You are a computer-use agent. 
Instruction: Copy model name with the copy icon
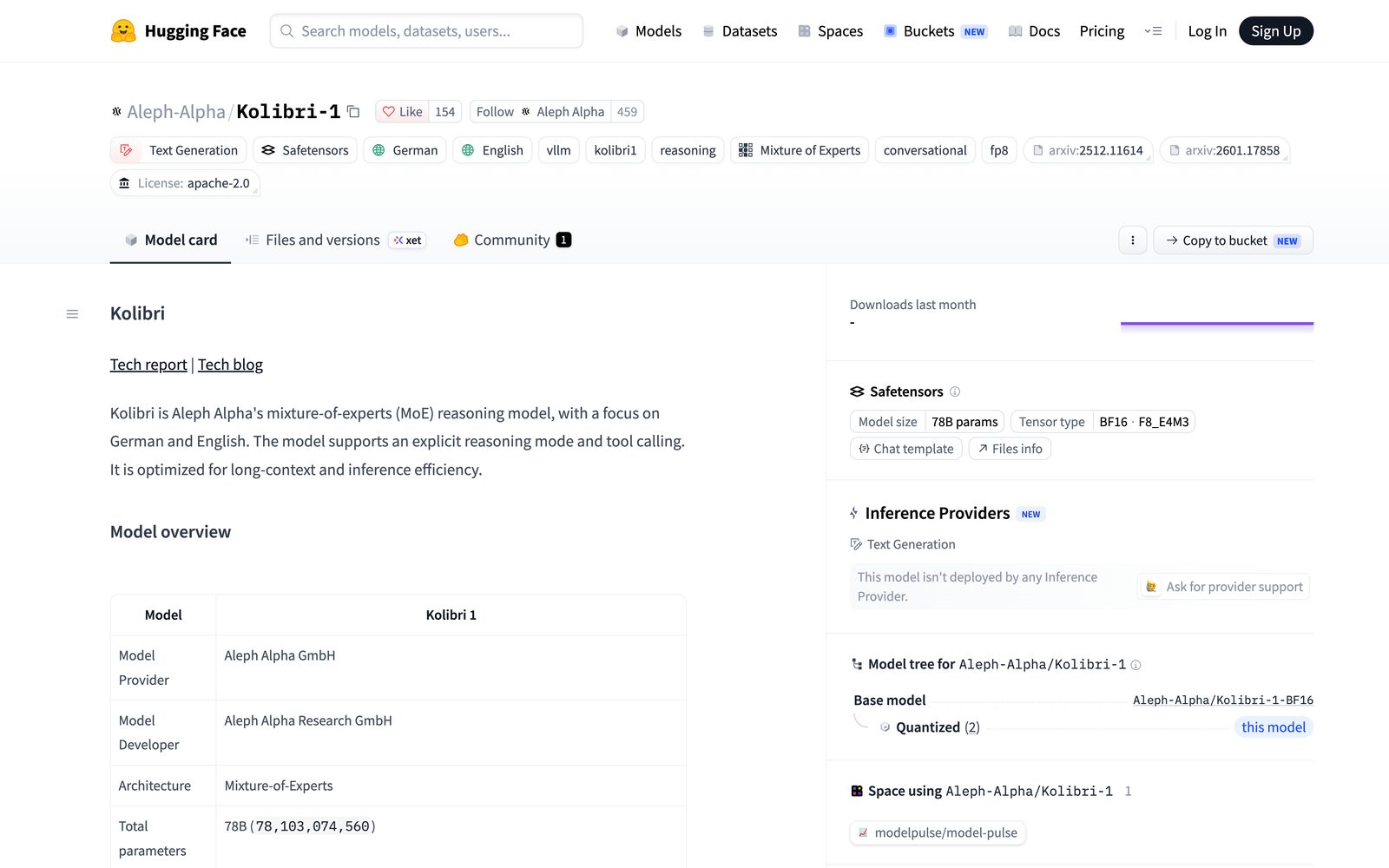pos(353,112)
